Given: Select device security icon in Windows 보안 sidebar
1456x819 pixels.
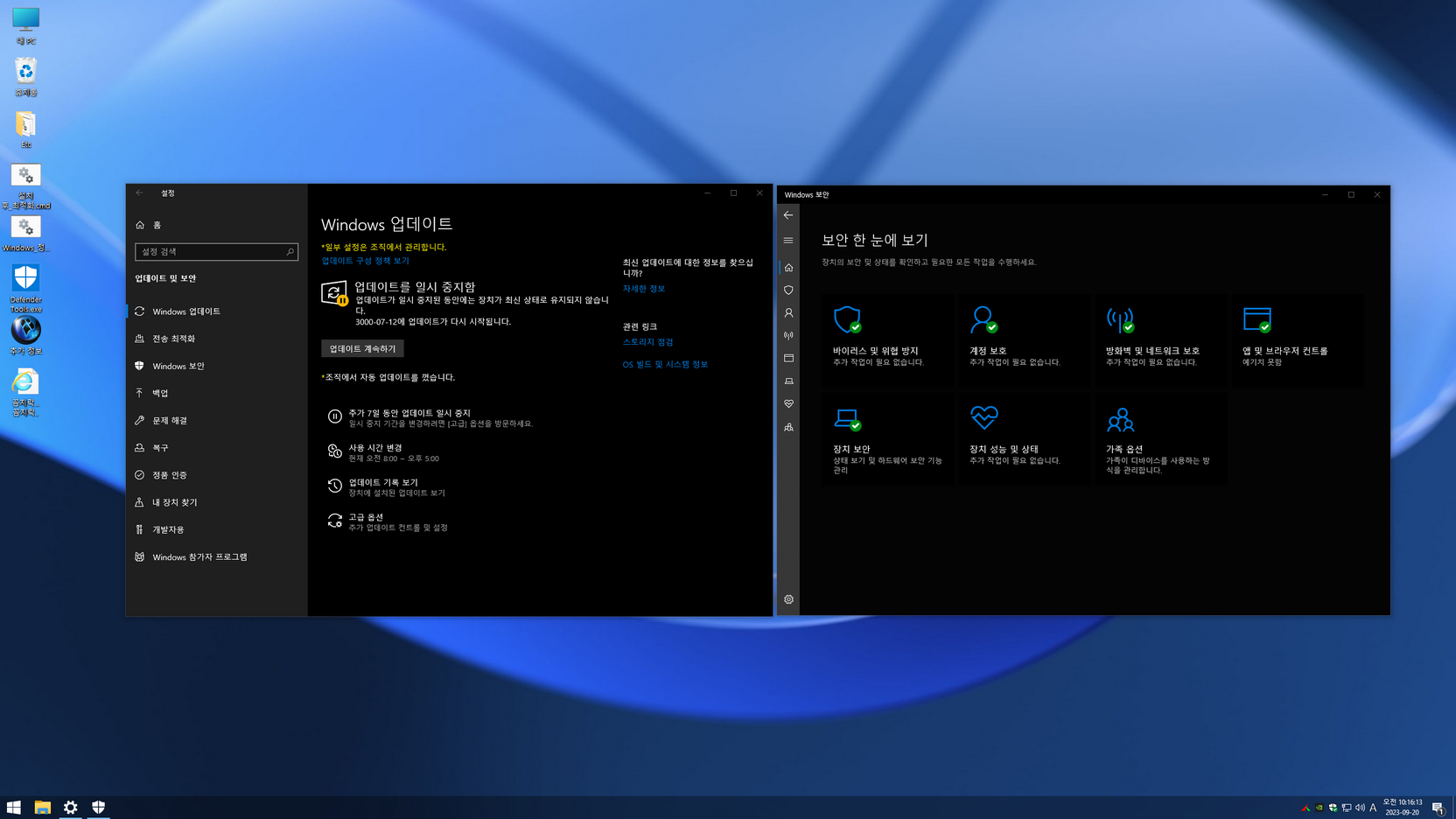Looking at the screenshot, I should point(788,381).
